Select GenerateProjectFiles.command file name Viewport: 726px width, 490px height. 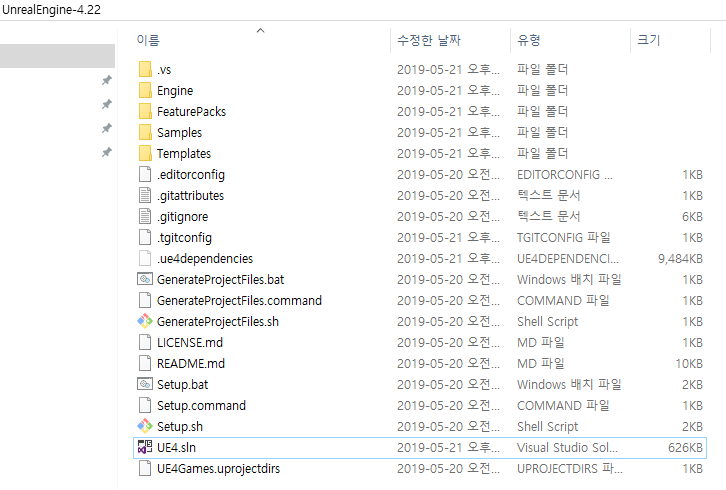[x=239, y=300]
